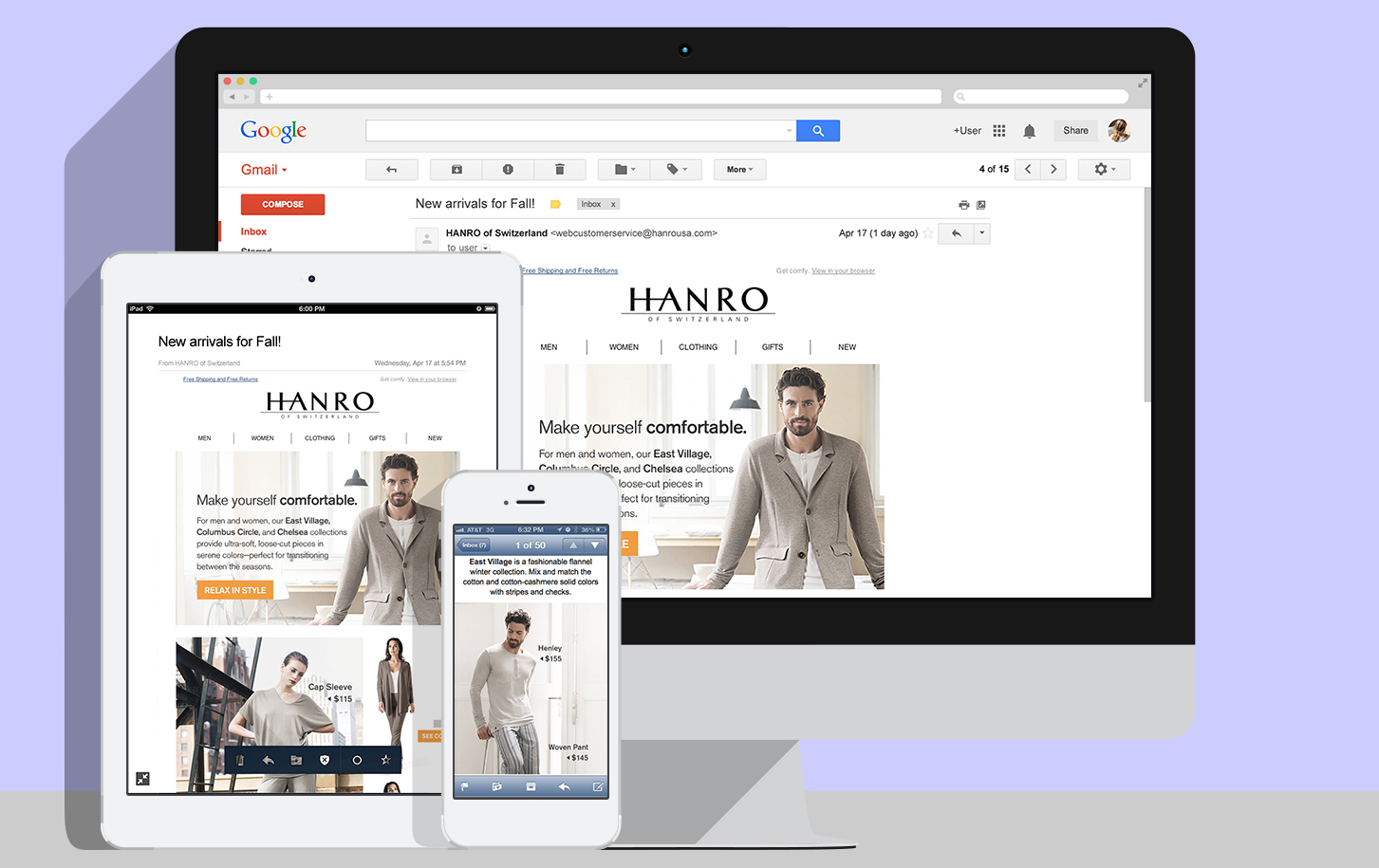Screen dimensions: 1379x868
Task: Open the GIFTS tab in desktop email
Action: [x=773, y=347]
